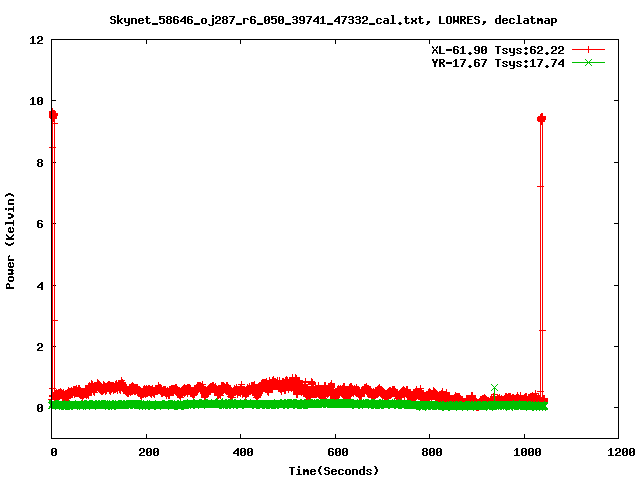This screenshot has height=480, width=640.
Task: Select the XL-61.90 Tsys:62.22 legend label
Action: tap(498, 50)
